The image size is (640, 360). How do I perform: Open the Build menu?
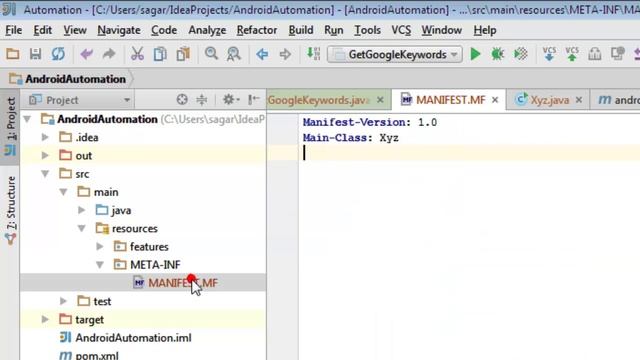pos(301,30)
